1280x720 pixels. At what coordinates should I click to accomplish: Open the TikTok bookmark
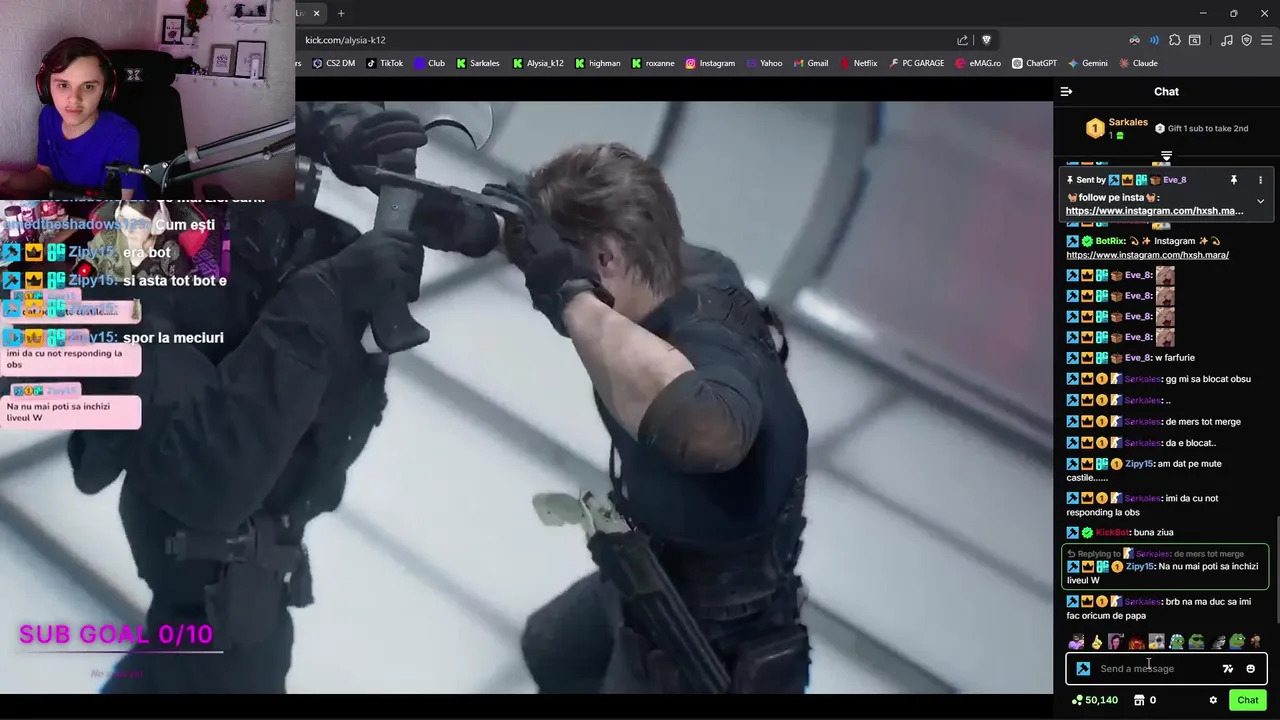[x=385, y=63]
